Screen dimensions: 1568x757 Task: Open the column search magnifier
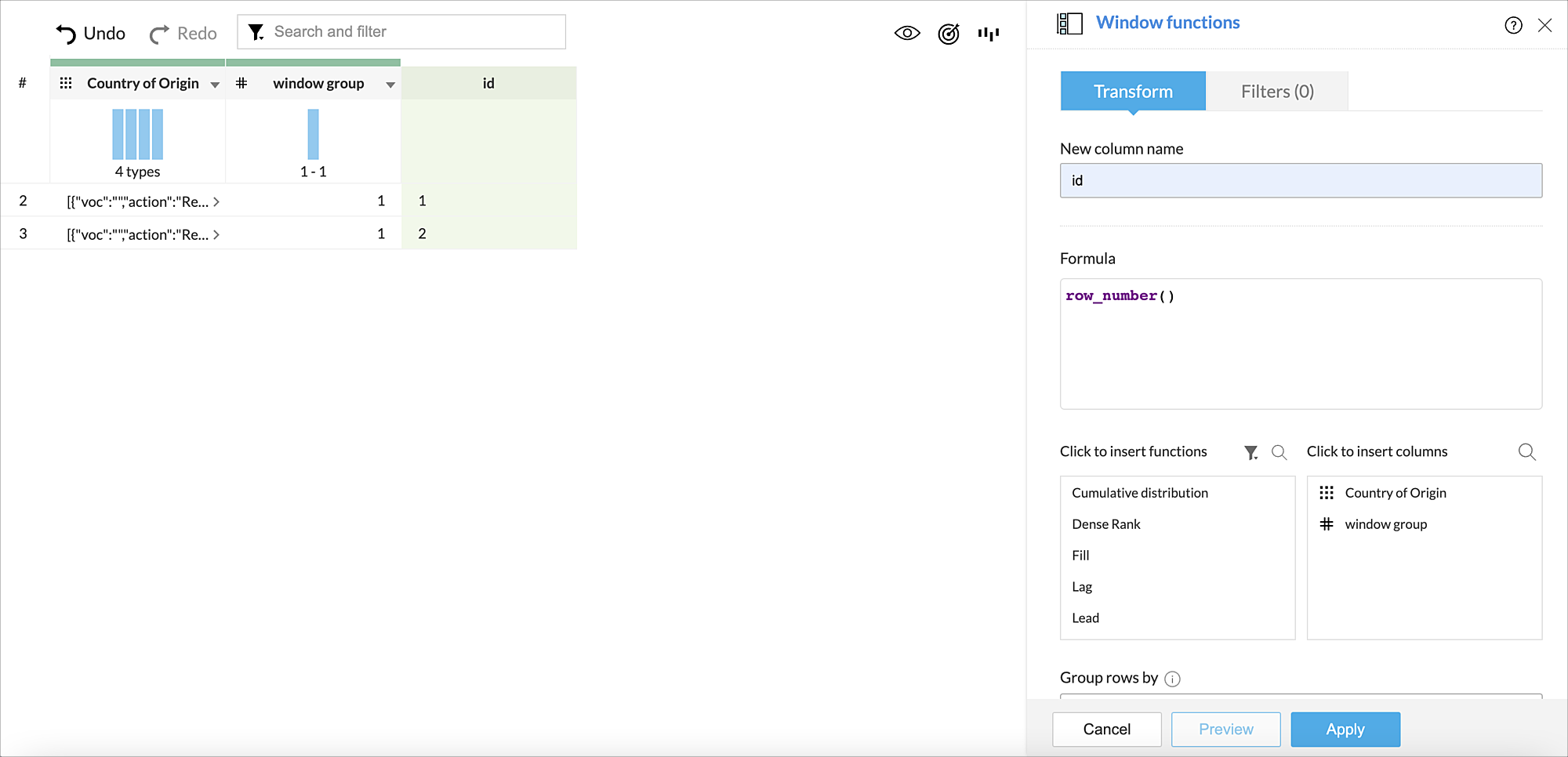(1526, 452)
